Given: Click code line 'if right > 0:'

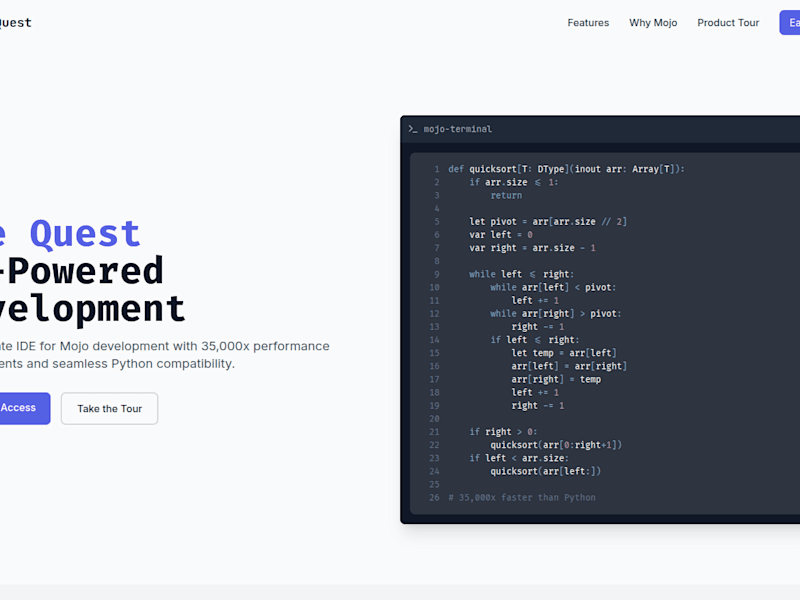Looking at the screenshot, I should (503, 432).
